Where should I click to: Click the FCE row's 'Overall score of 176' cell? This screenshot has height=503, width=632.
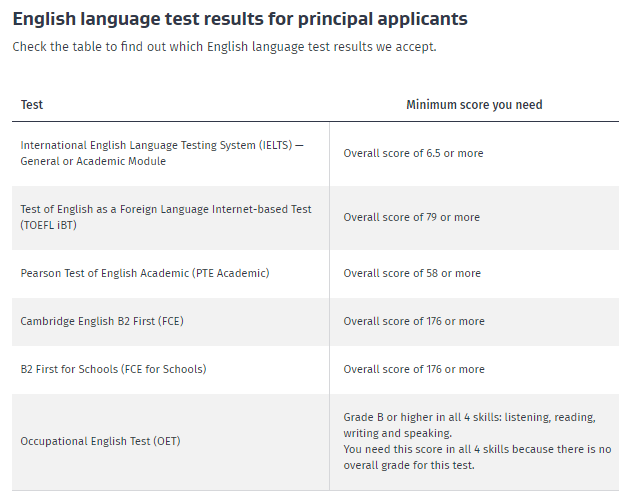pyautogui.click(x=474, y=321)
